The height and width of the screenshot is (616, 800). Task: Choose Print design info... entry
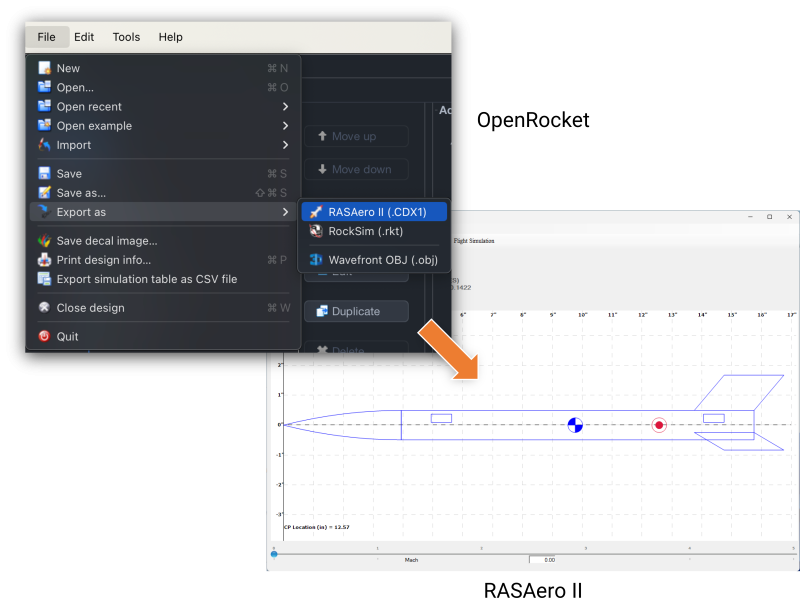[x=163, y=260]
